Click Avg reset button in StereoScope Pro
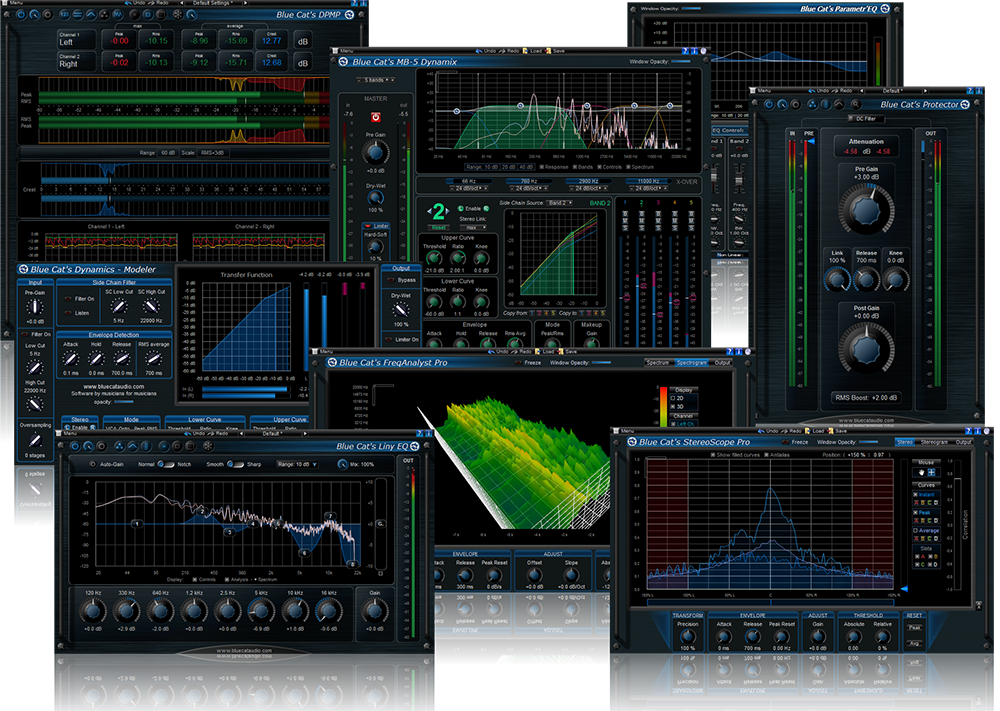The width and height of the screenshot is (1000, 711). 915,643
